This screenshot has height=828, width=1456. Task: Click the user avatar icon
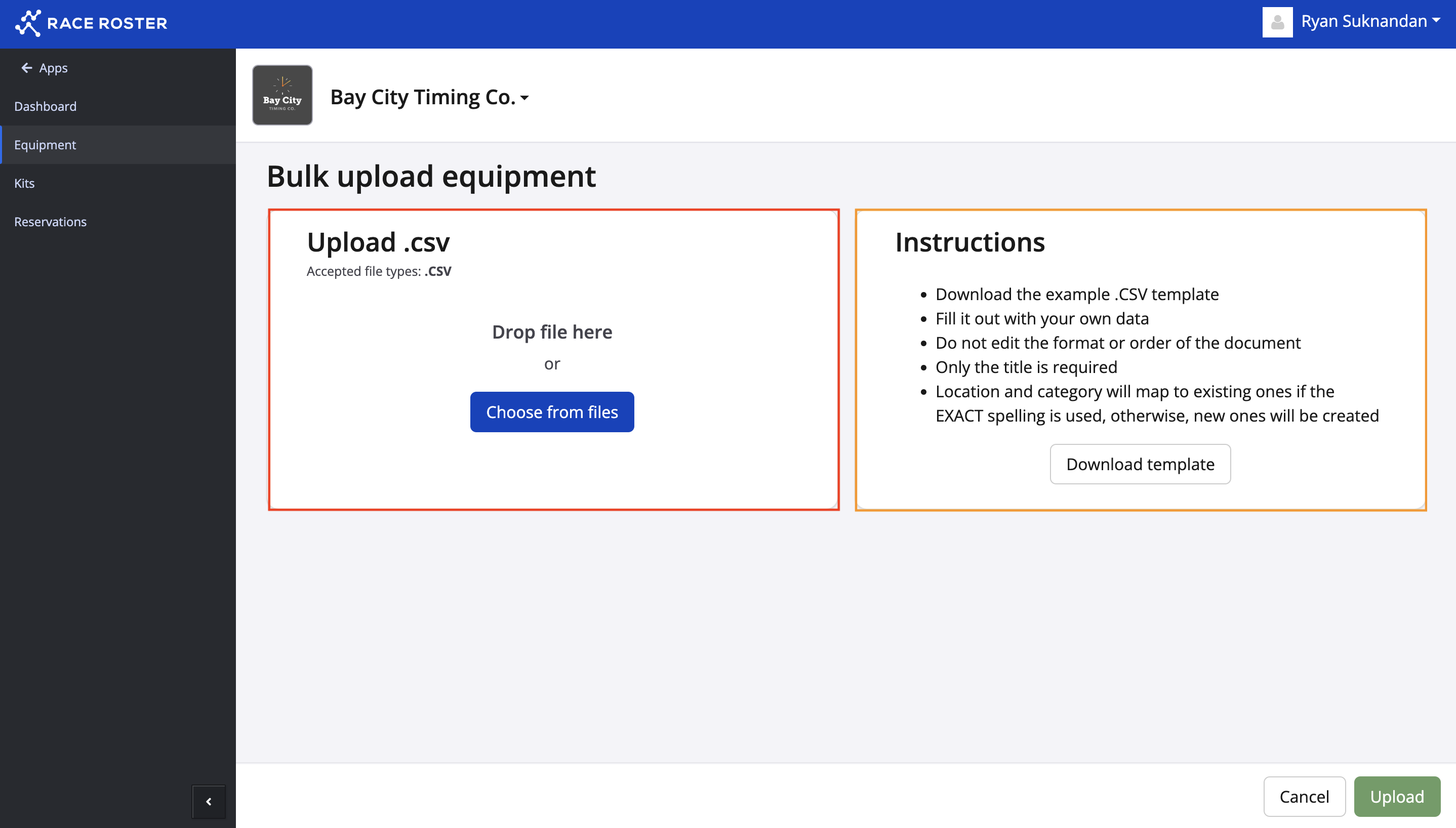coord(1277,22)
